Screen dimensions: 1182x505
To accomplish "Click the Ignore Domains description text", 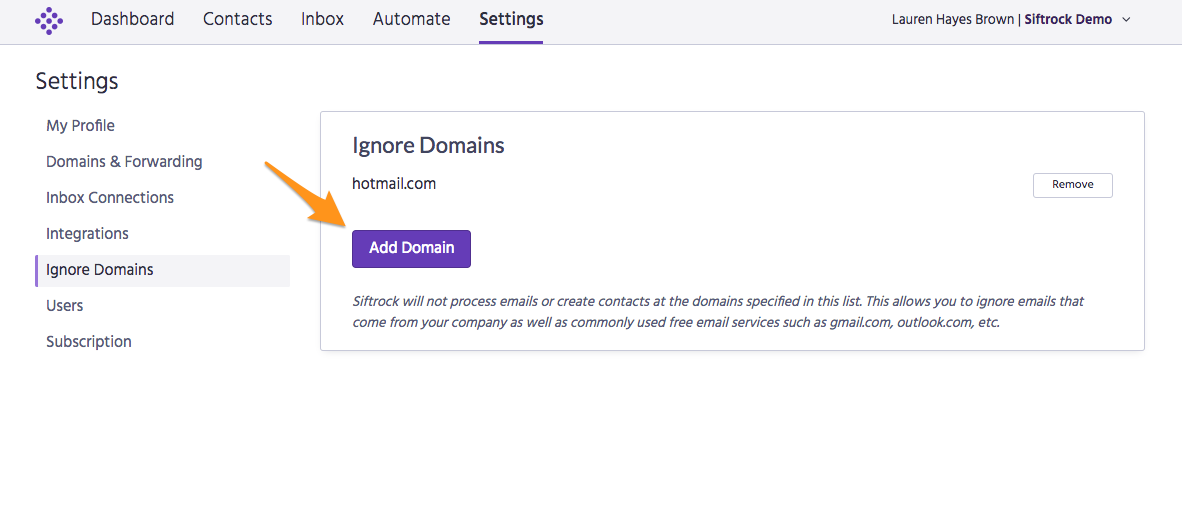I will [718, 312].
